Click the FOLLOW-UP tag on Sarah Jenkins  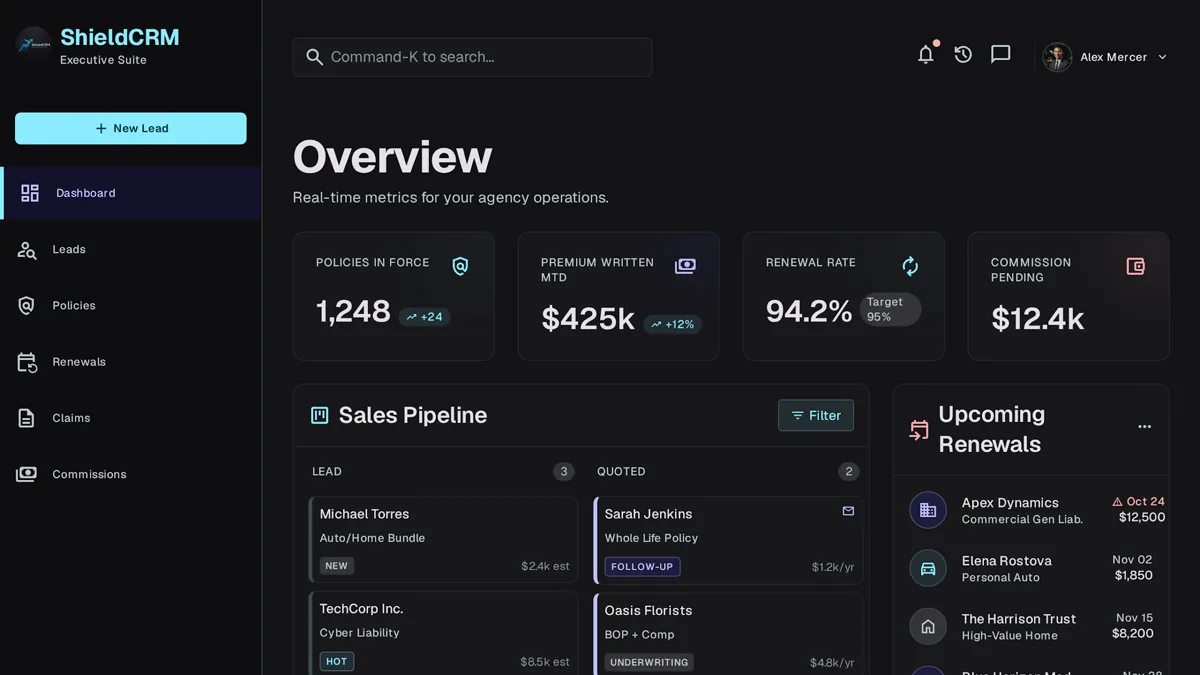(642, 566)
